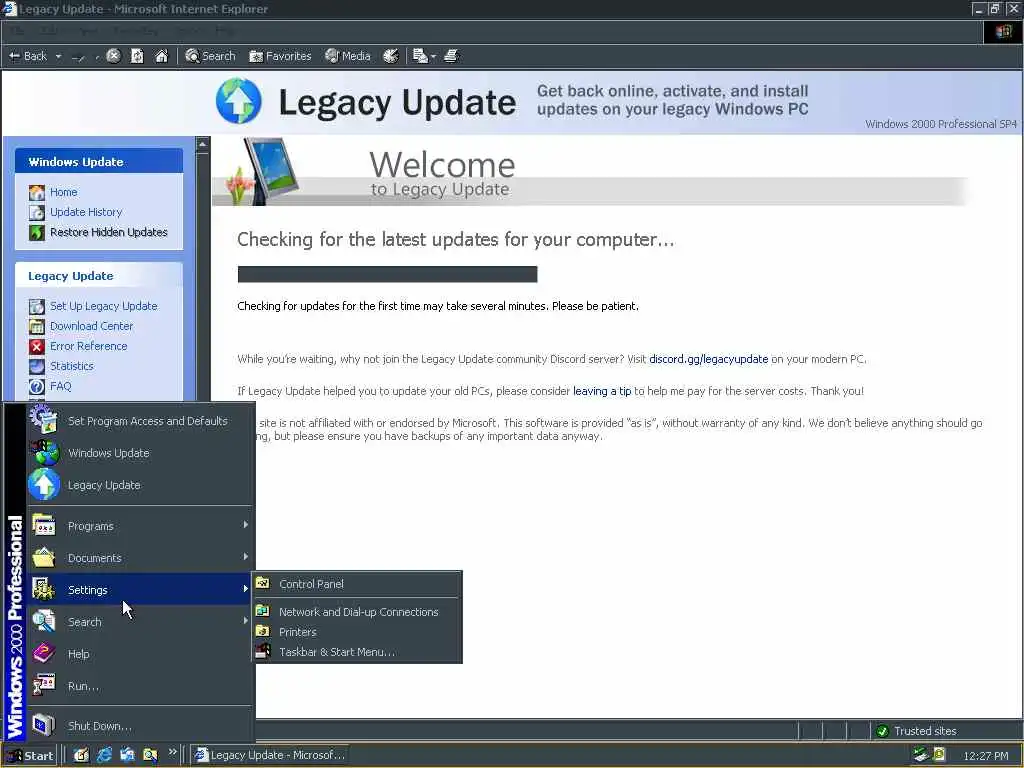Click the History icon in the toolbar
1024x768 pixels.
(x=391, y=56)
